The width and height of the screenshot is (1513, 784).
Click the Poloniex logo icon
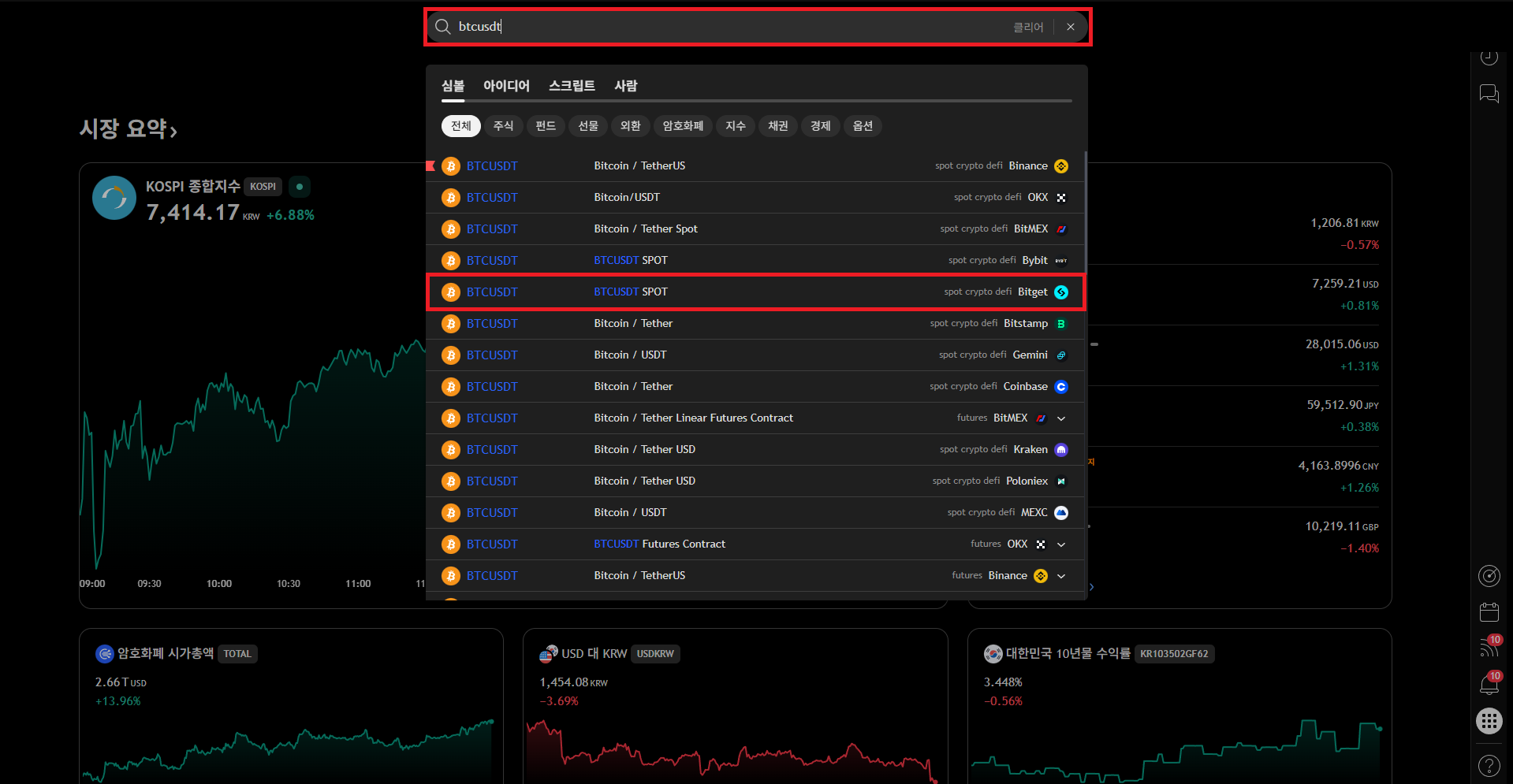coord(1061,481)
